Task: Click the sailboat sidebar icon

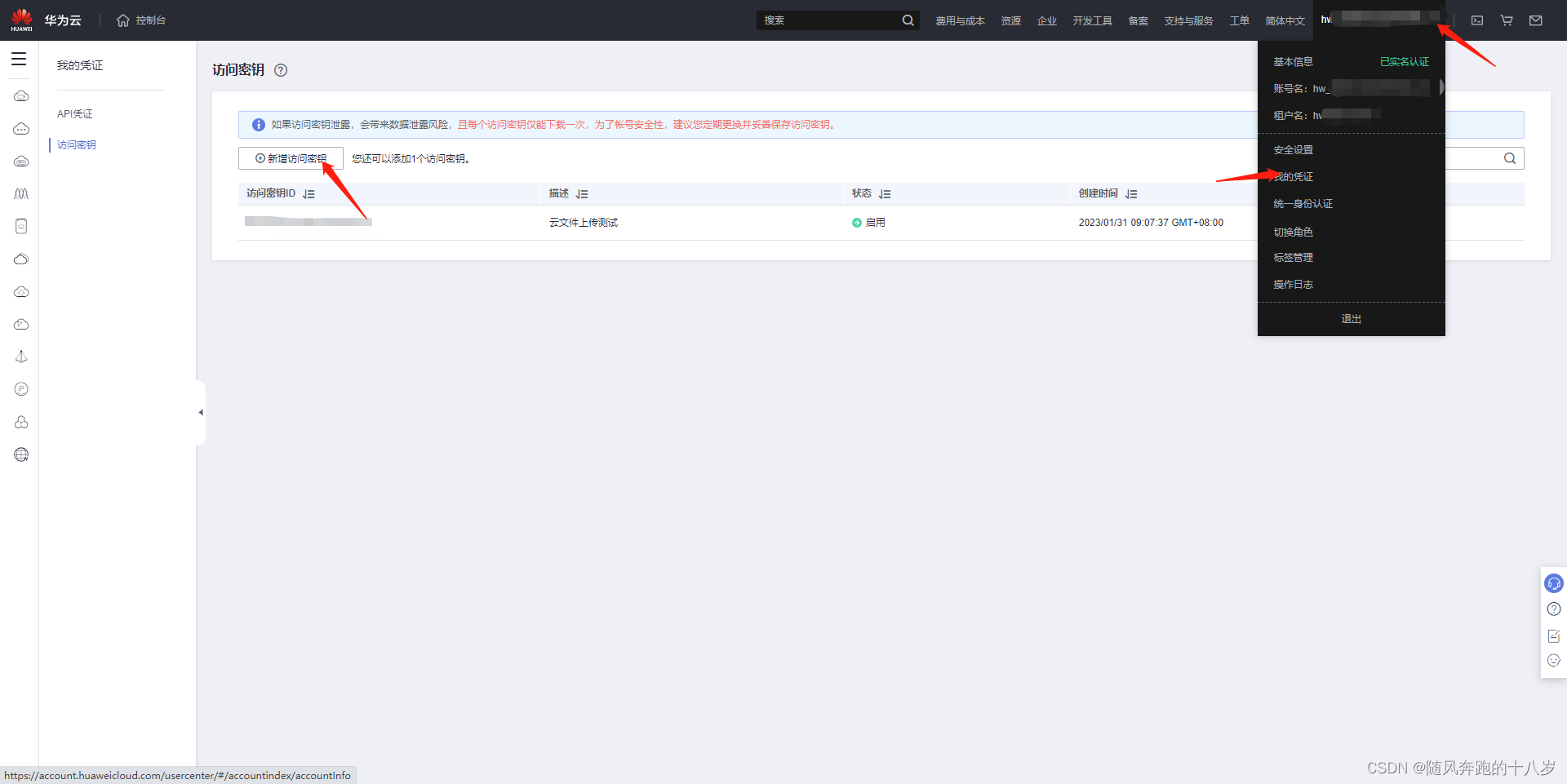Action: tap(21, 357)
